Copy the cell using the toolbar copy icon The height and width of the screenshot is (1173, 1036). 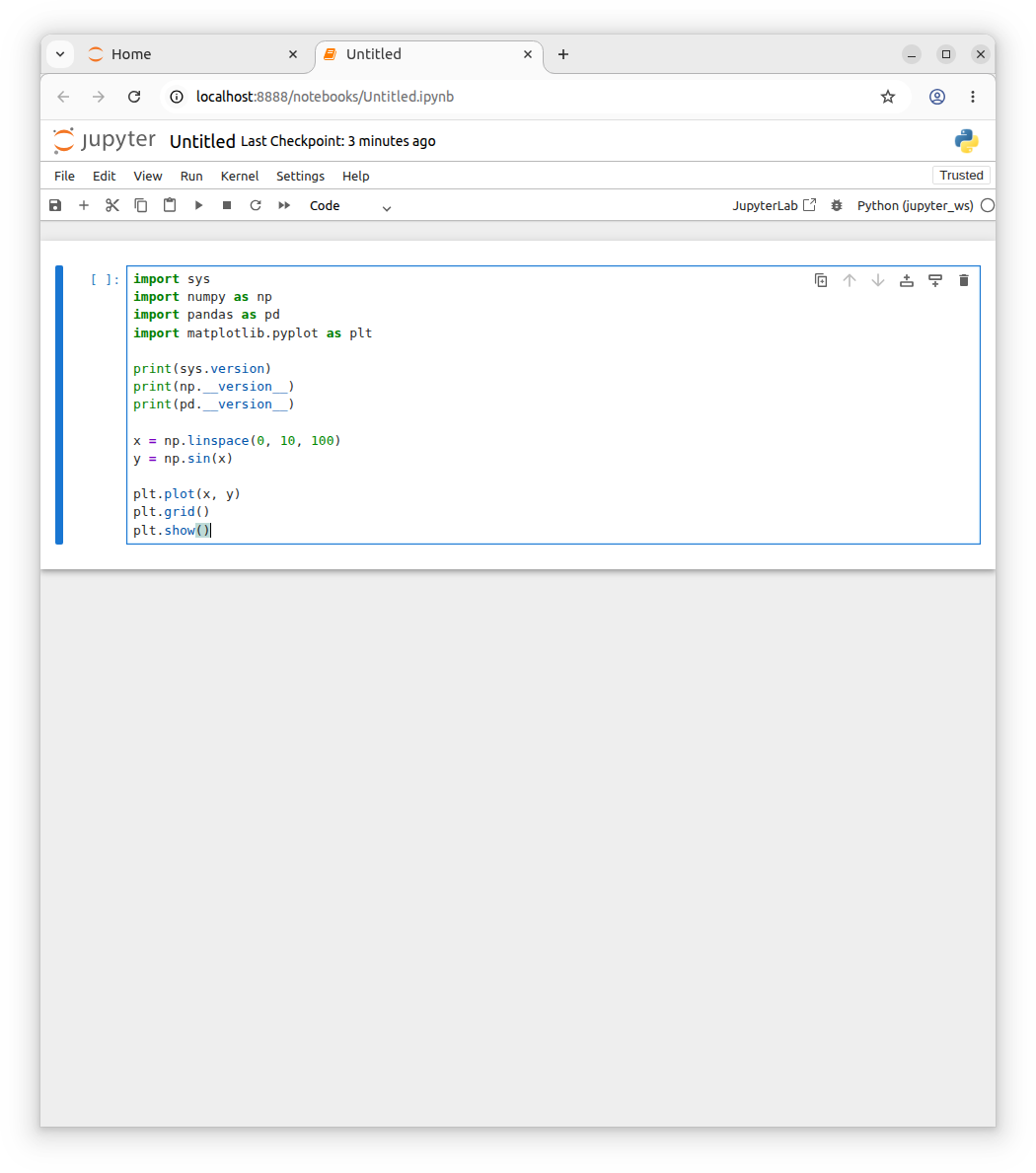coord(141,205)
